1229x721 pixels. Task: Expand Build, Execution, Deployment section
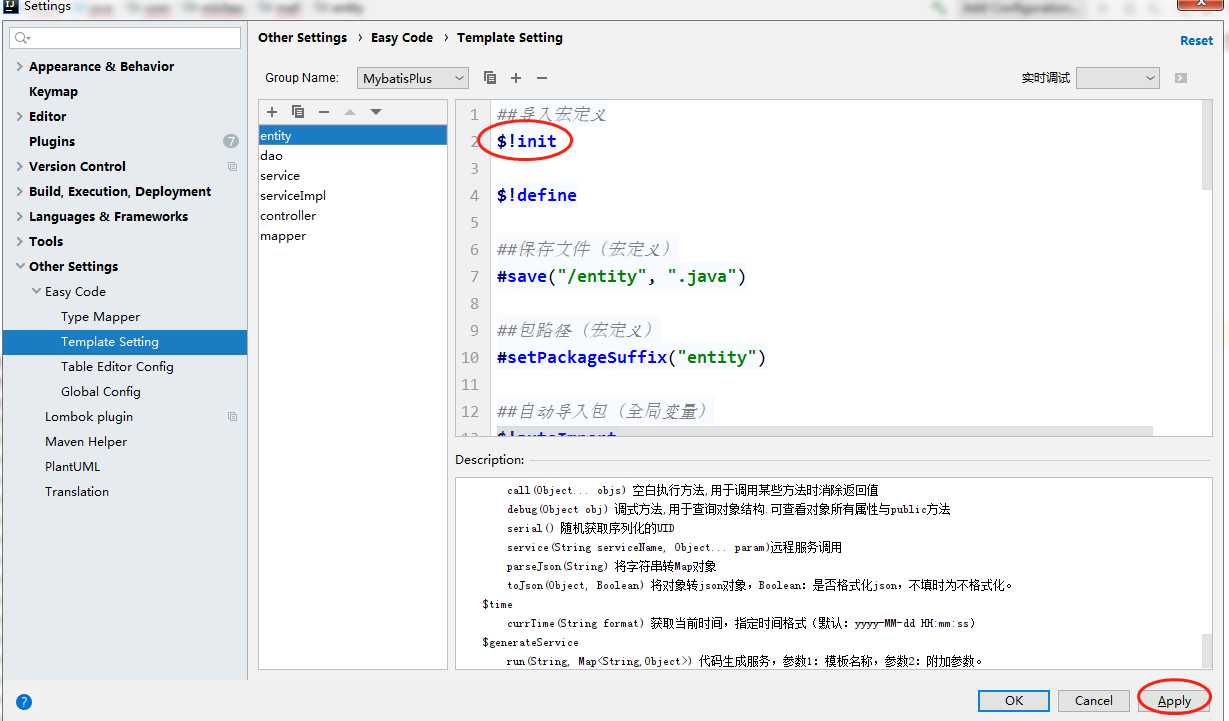coord(20,192)
